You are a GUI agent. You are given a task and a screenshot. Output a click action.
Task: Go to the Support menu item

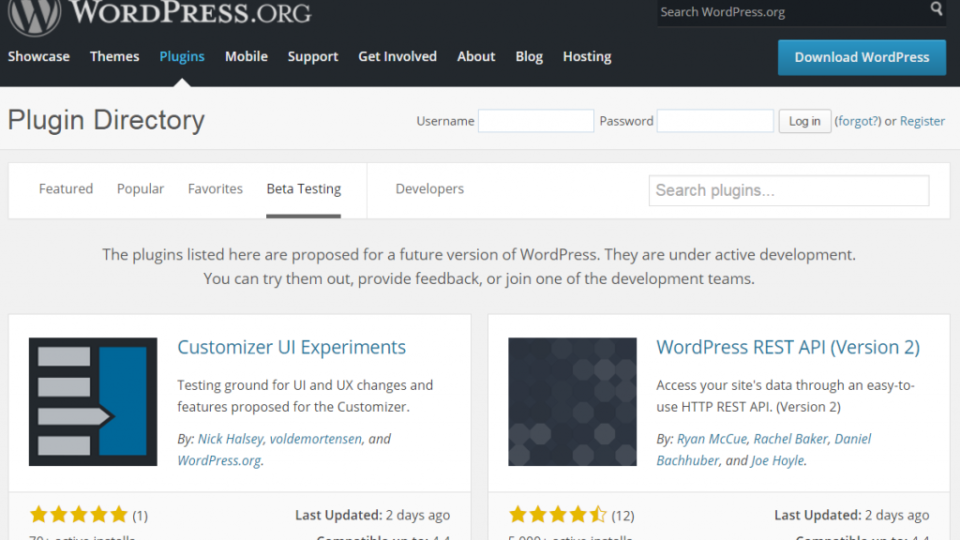[313, 56]
